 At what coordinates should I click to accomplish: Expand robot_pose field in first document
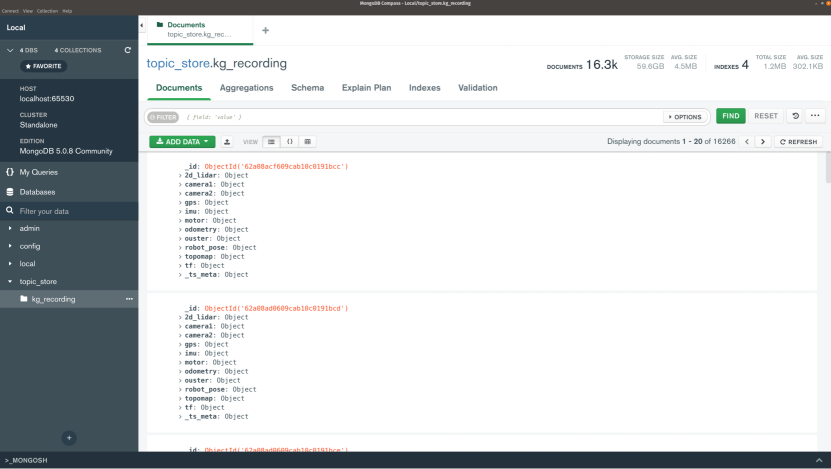180,247
